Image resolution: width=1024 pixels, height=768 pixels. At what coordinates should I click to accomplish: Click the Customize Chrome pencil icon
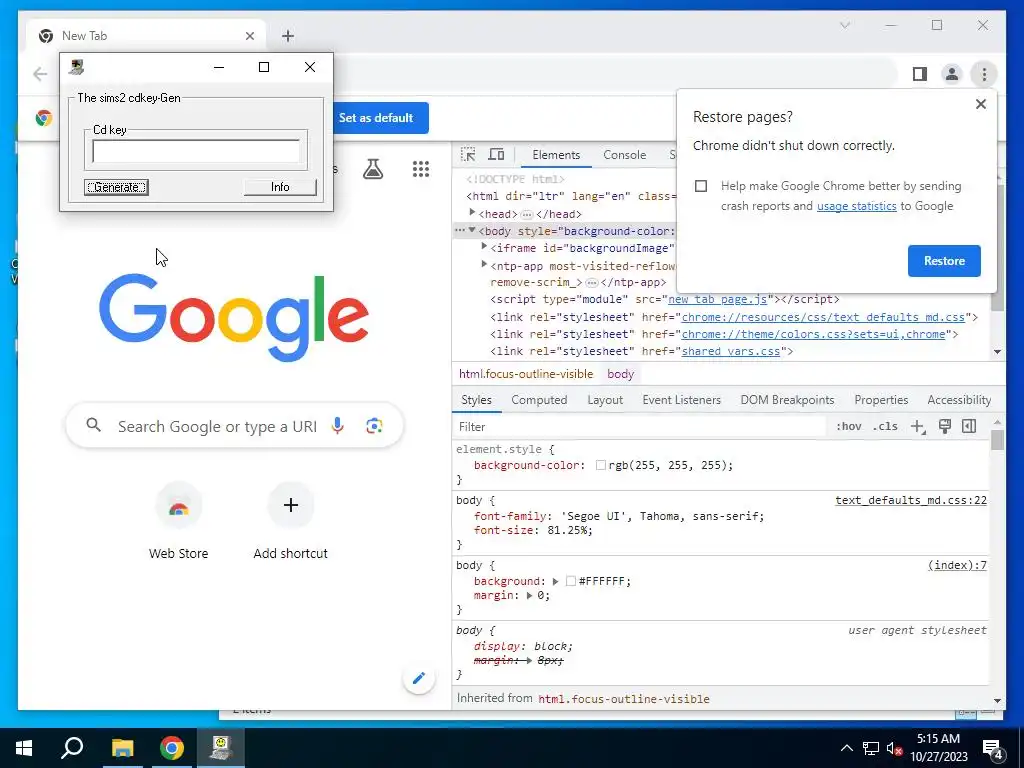click(x=419, y=678)
